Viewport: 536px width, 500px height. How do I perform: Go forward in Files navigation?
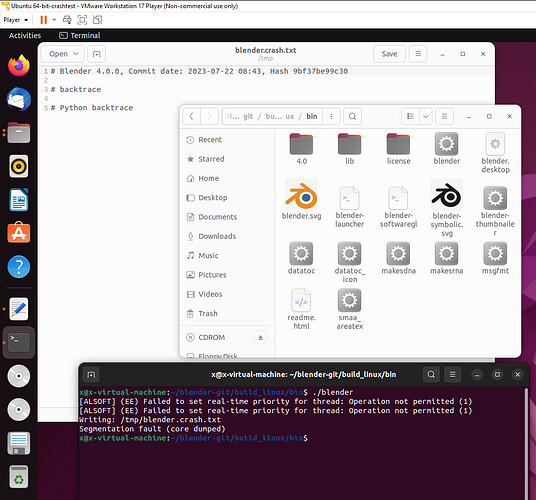coord(209,117)
